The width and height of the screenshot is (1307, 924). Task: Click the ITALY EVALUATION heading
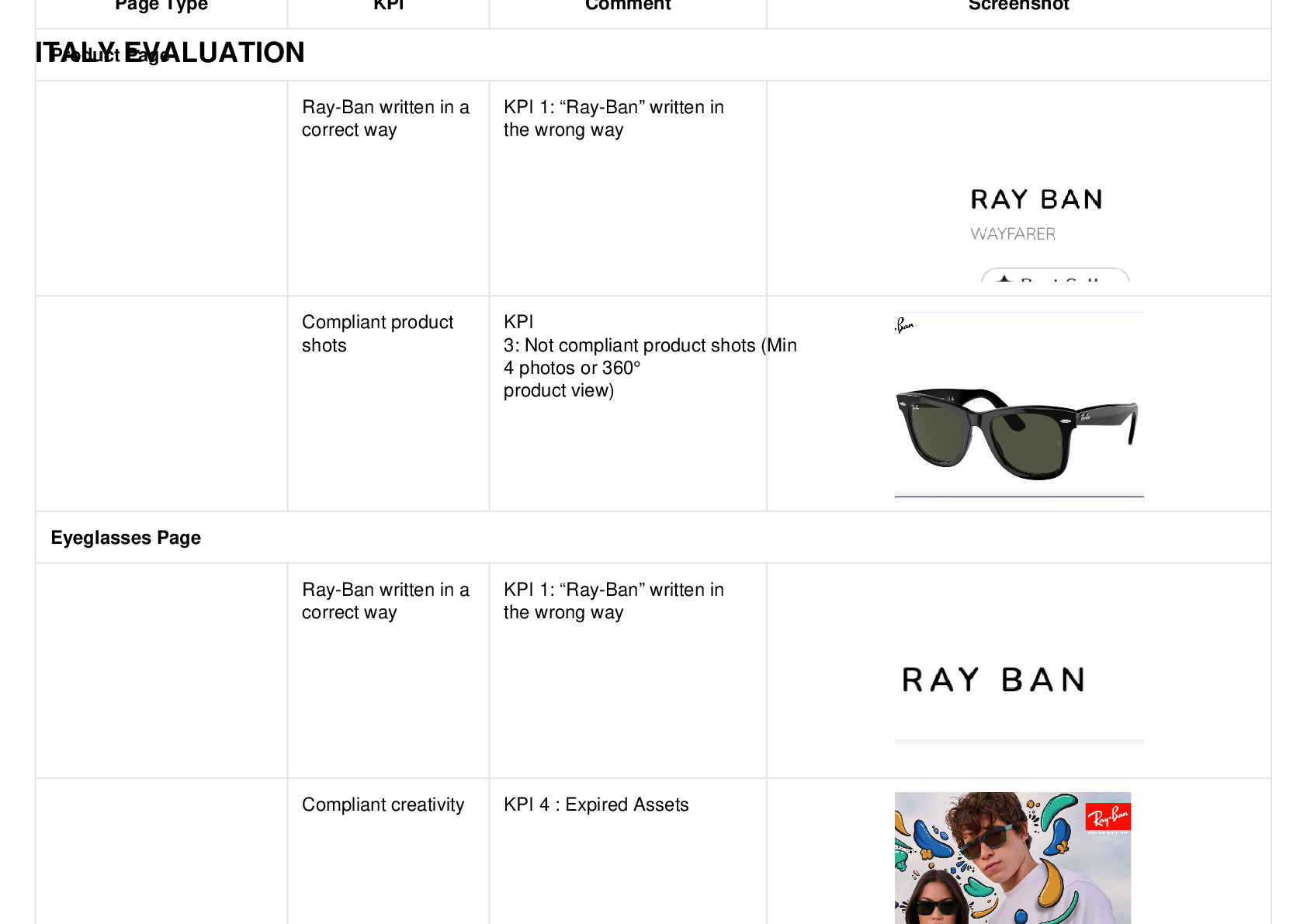(170, 53)
